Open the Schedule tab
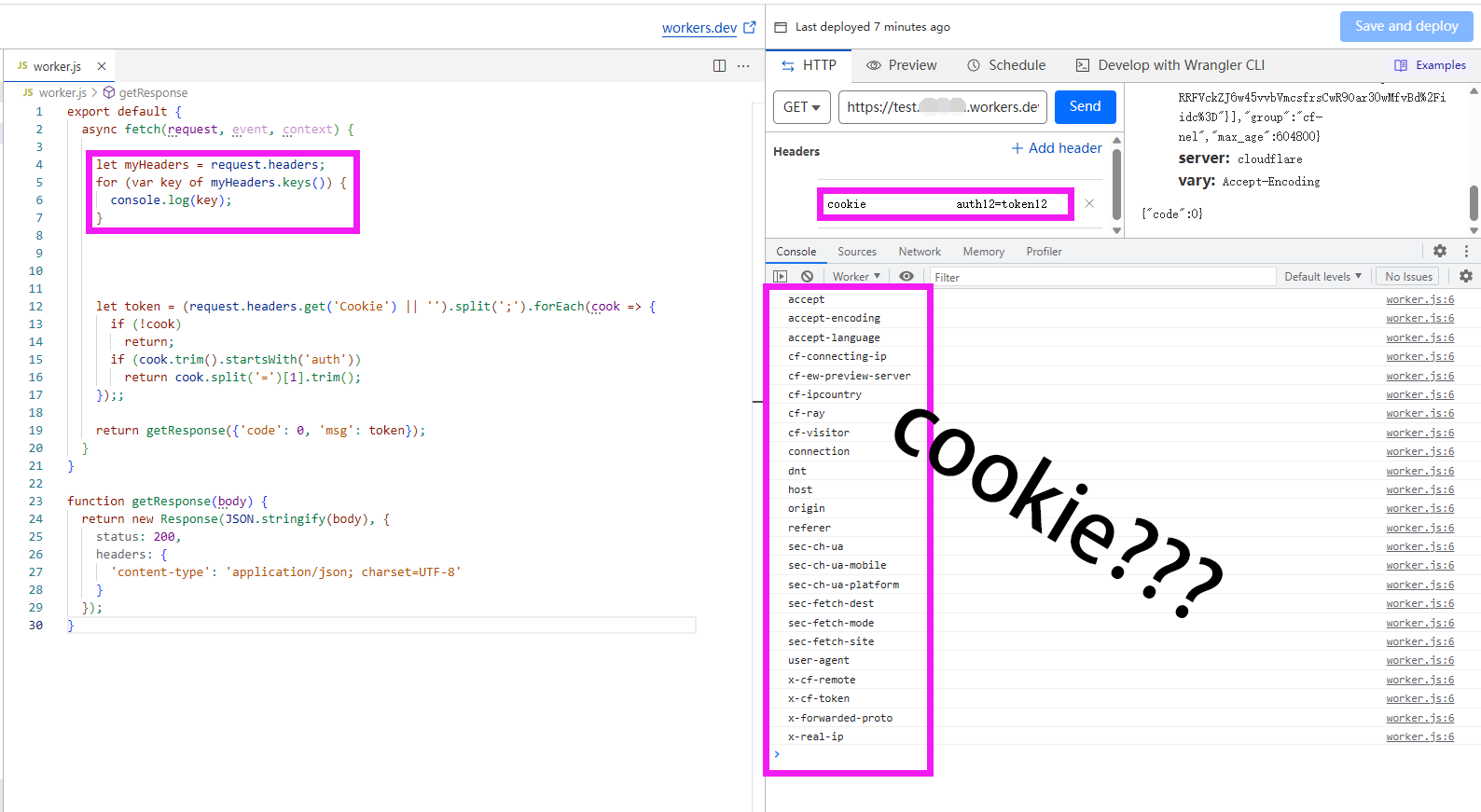 pyautogui.click(x=1006, y=65)
